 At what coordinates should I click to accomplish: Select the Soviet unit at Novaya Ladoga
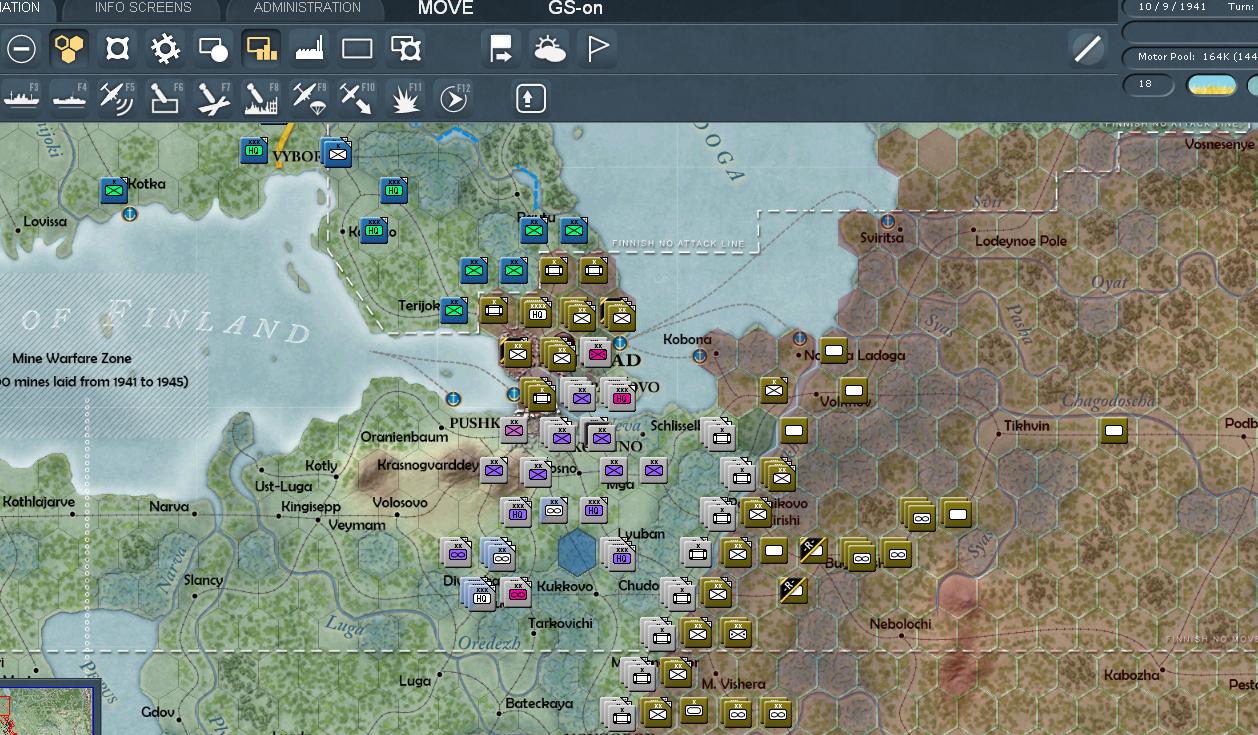coord(833,351)
